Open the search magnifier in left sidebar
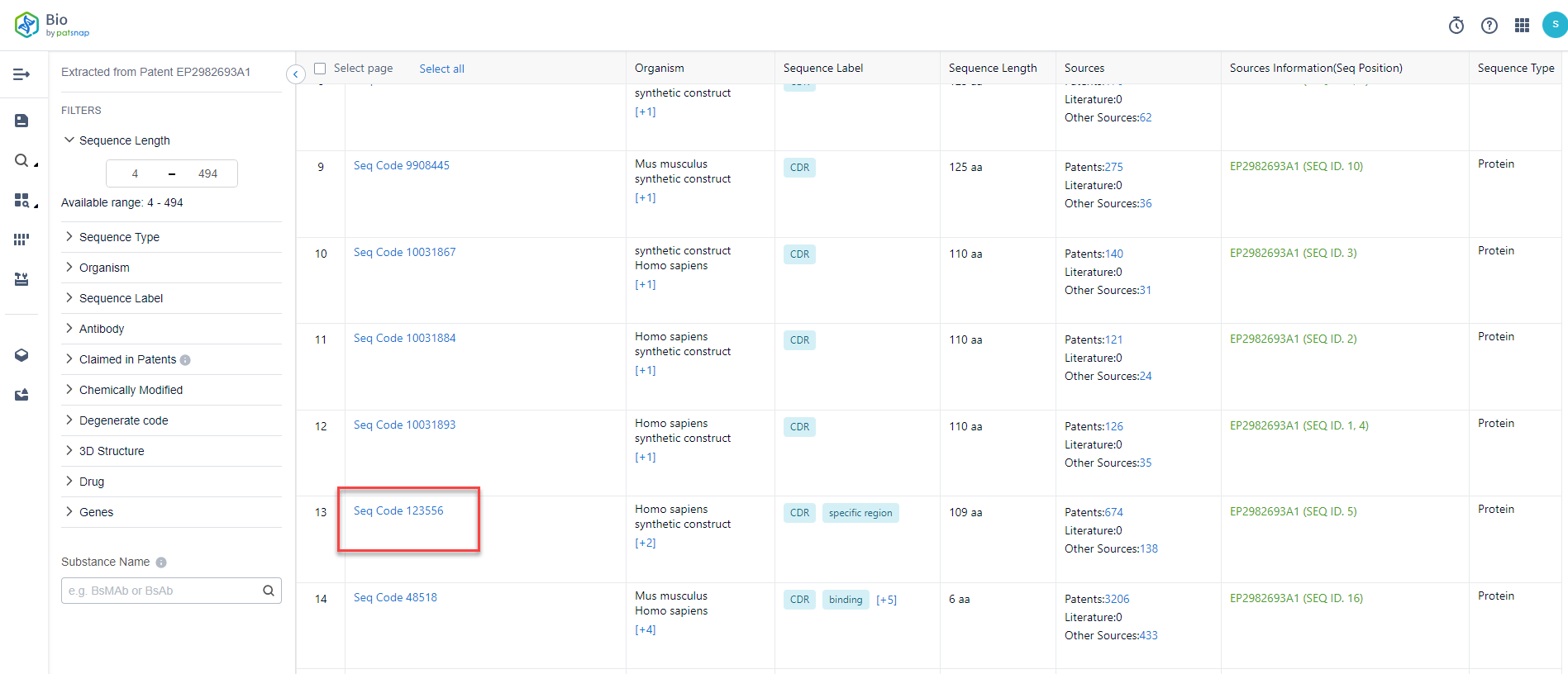1568x674 pixels. [21, 160]
